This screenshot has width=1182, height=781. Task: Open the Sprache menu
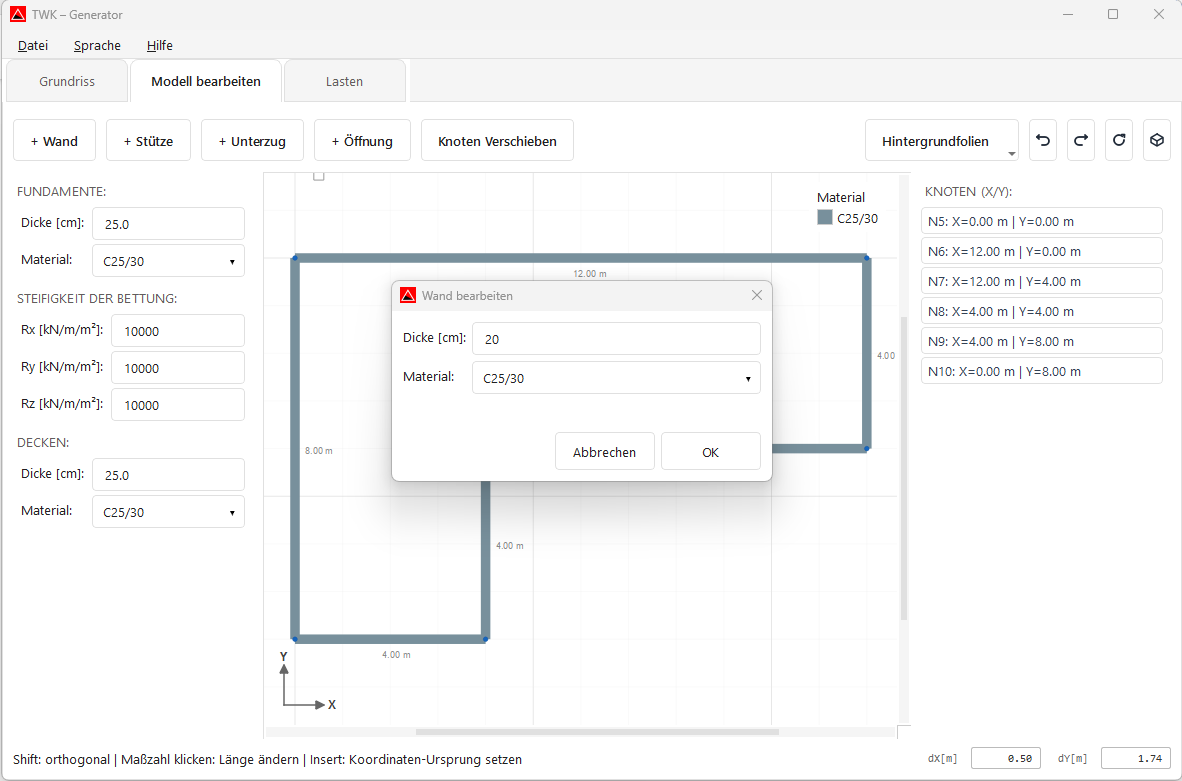96,45
